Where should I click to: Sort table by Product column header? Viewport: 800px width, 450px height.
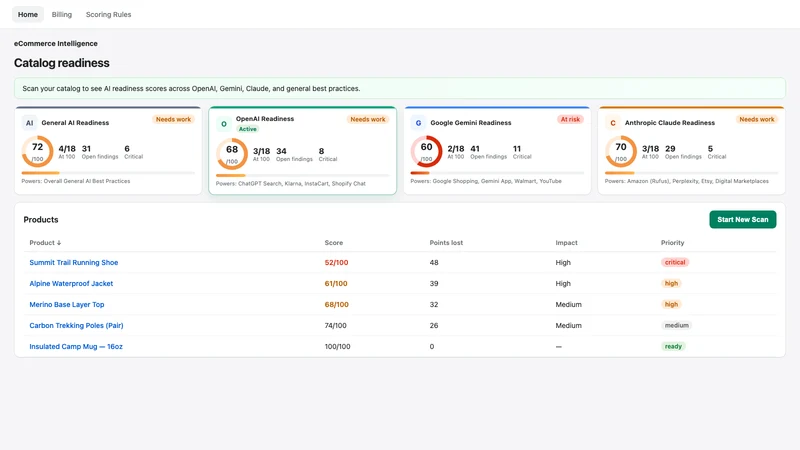click(45, 243)
